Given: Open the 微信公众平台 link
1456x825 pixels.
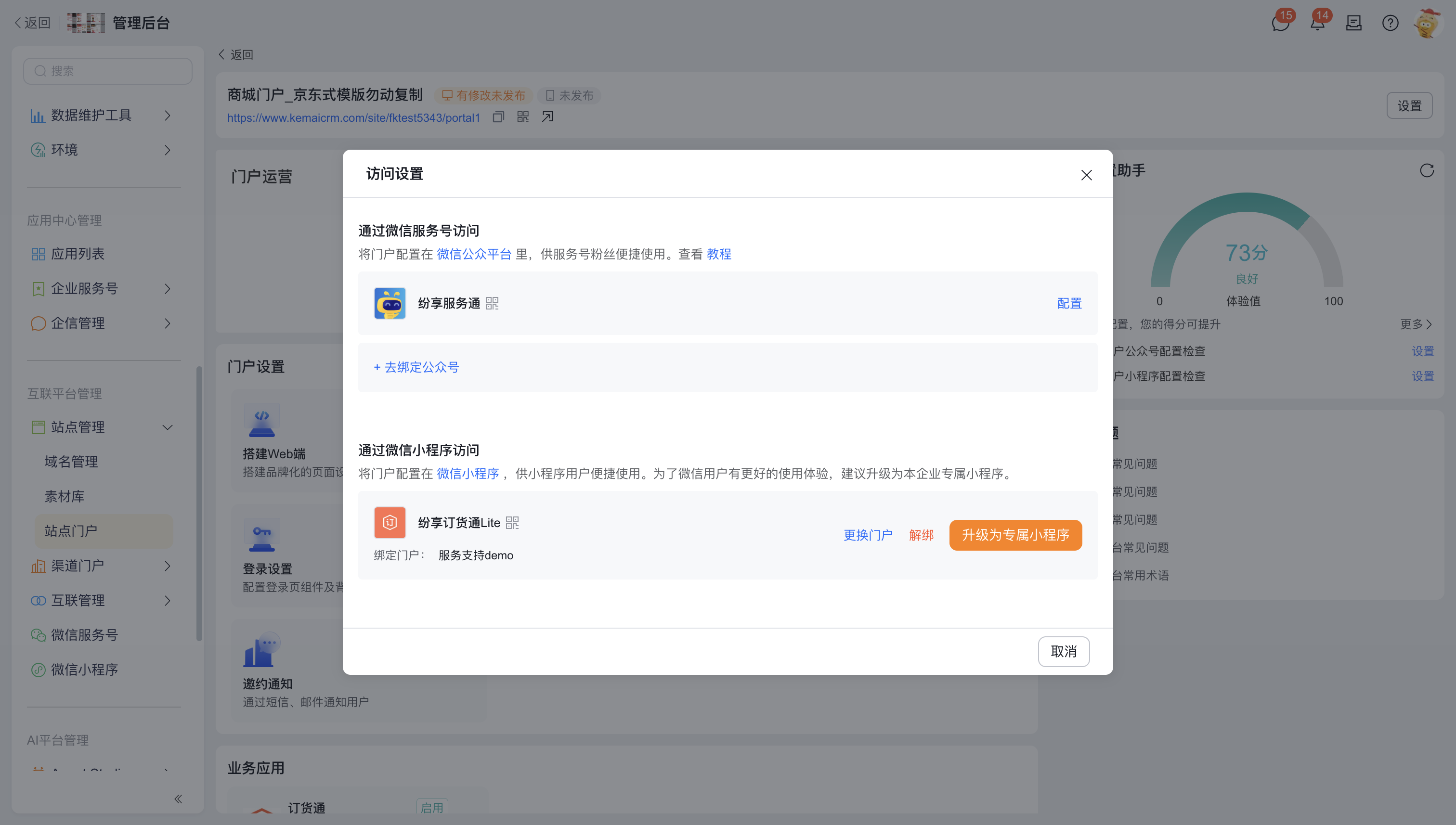Looking at the screenshot, I should [474, 254].
